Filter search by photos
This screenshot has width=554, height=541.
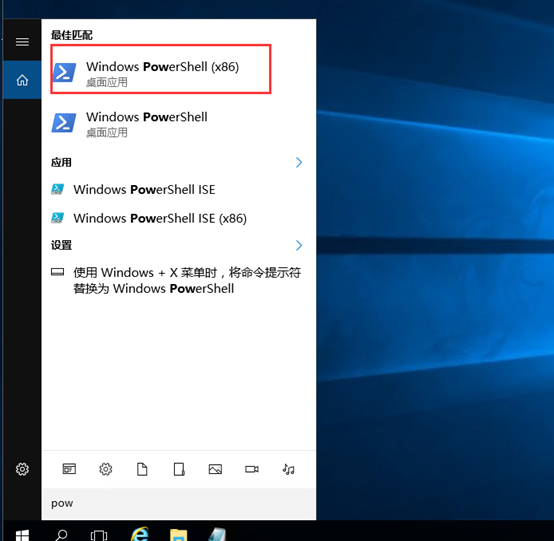[x=215, y=469]
